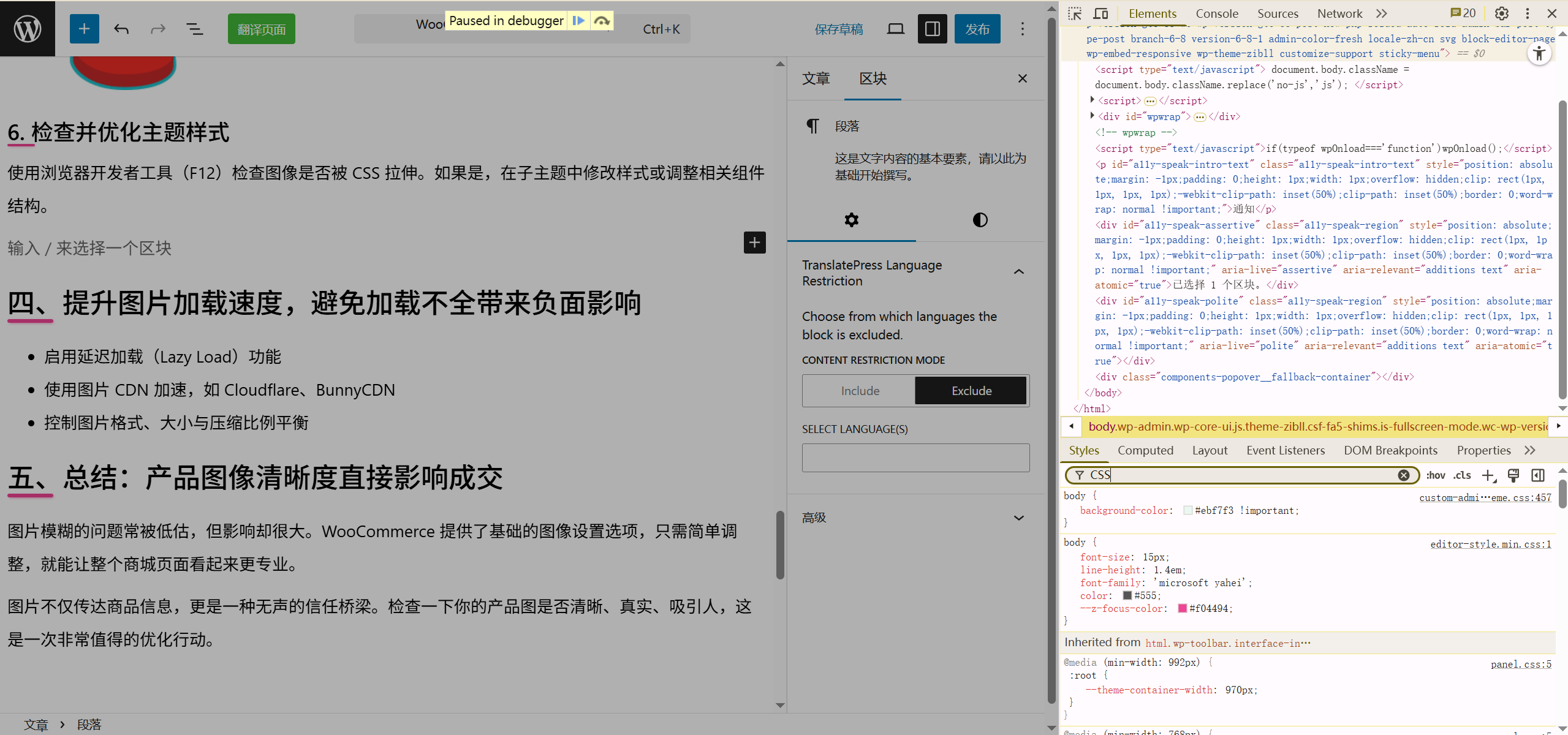Add a new style rule with the plus icon
The width and height of the screenshot is (1568, 735).
(x=1488, y=475)
